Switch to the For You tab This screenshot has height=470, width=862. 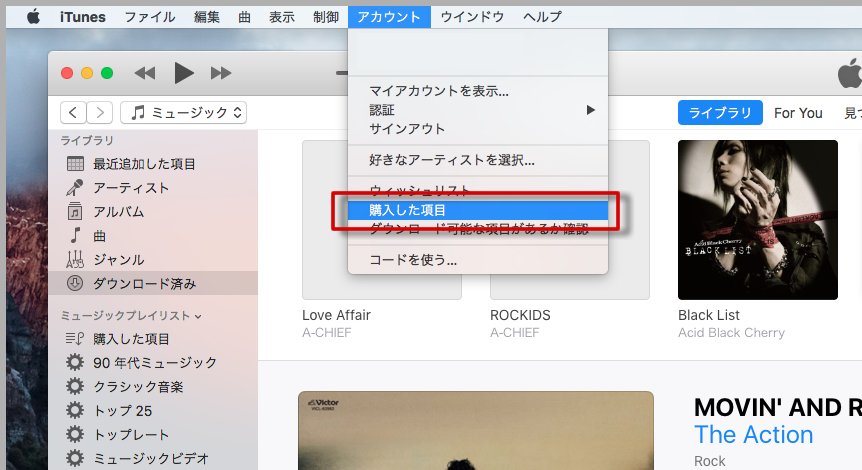[x=798, y=113]
